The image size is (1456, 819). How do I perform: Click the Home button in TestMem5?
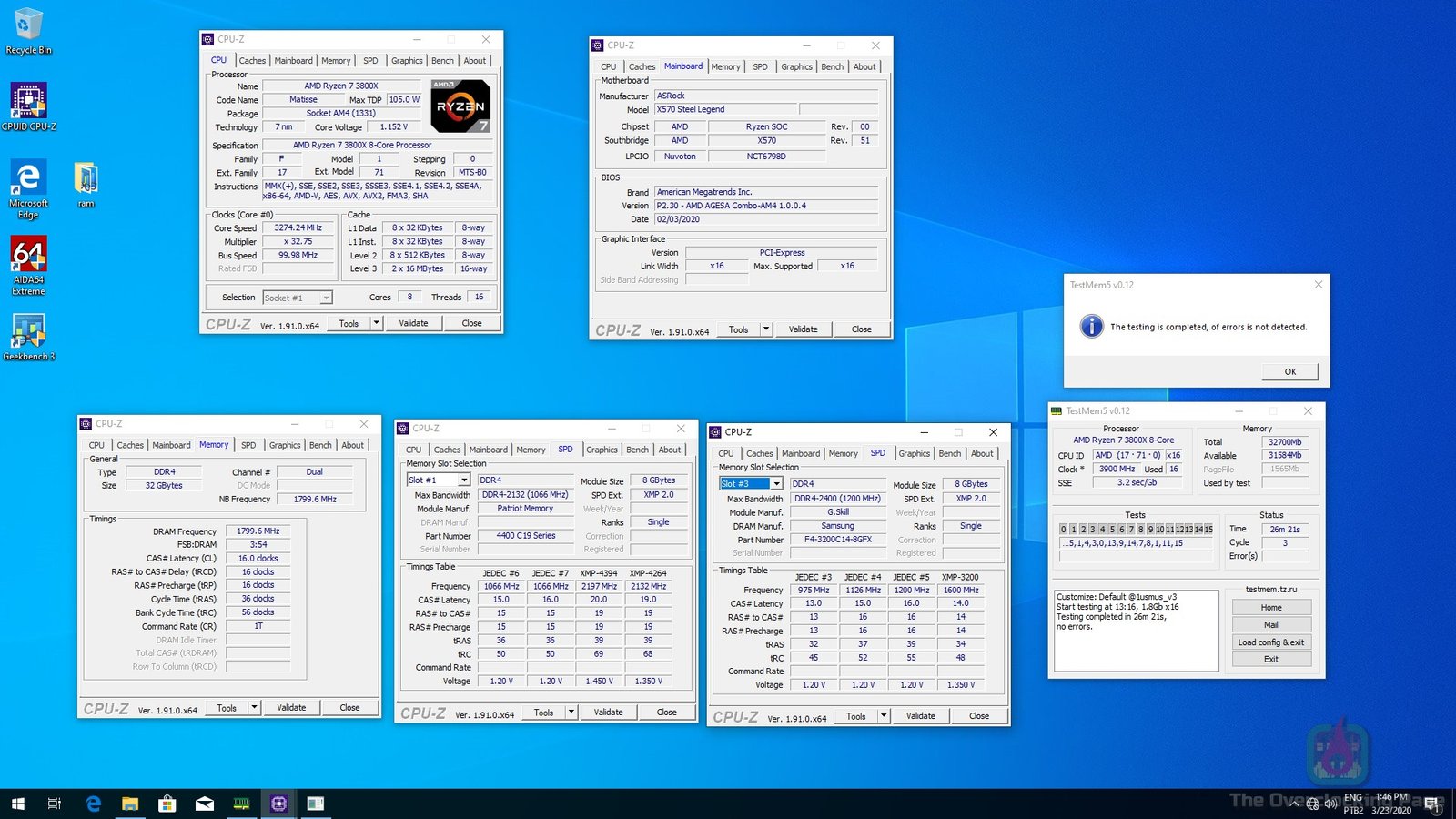click(x=1270, y=608)
